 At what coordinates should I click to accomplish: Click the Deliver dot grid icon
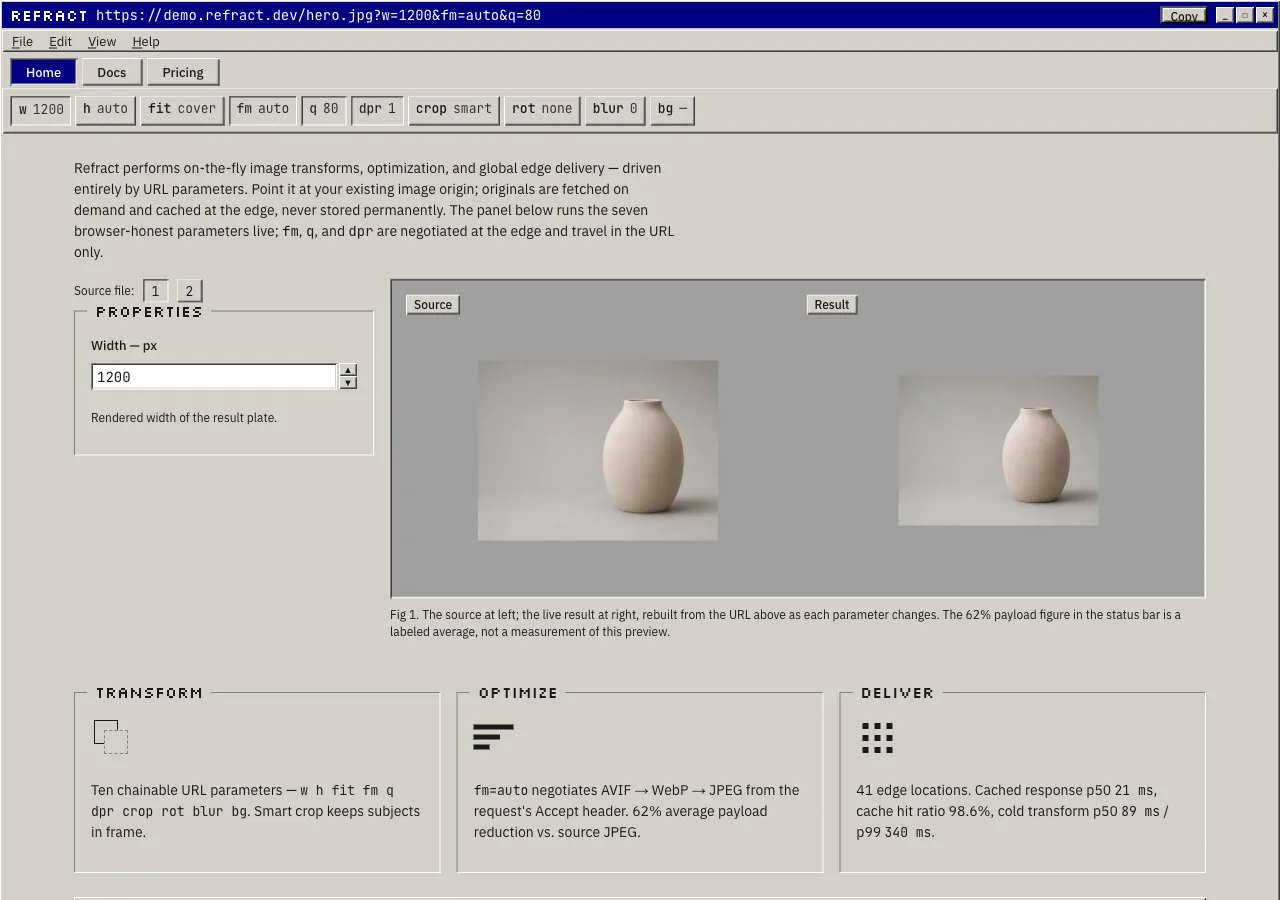(877, 738)
